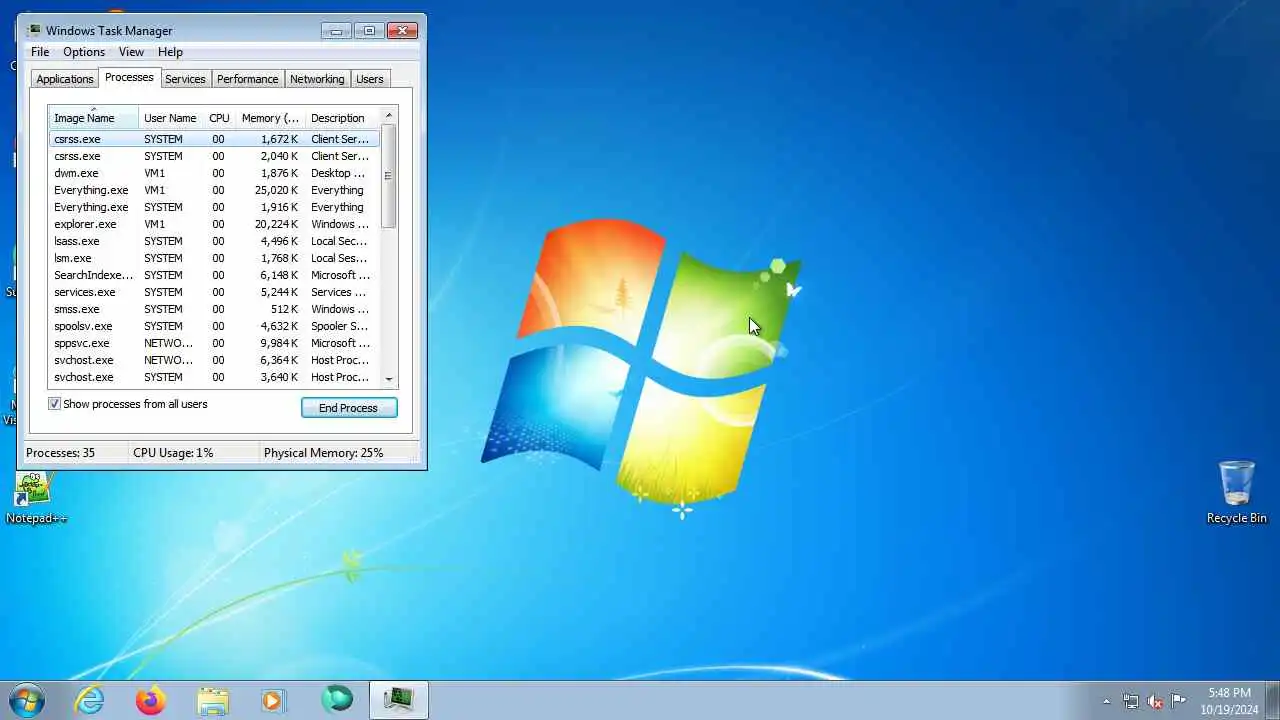Image resolution: width=1280 pixels, height=720 pixels.
Task: Click the network status tray icon
Action: coord(1131,701)
